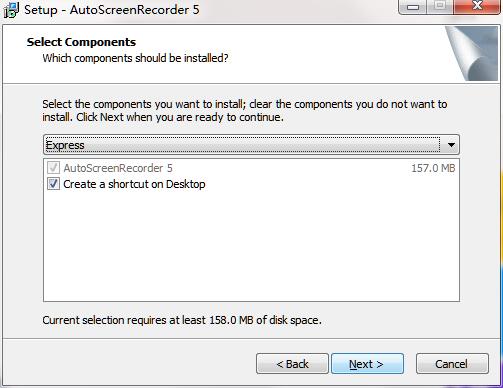Image resolution: width=503 pixels, height=388 pixels.
Task: Continue installation with the Next button
Action: [x=367, y=364]
